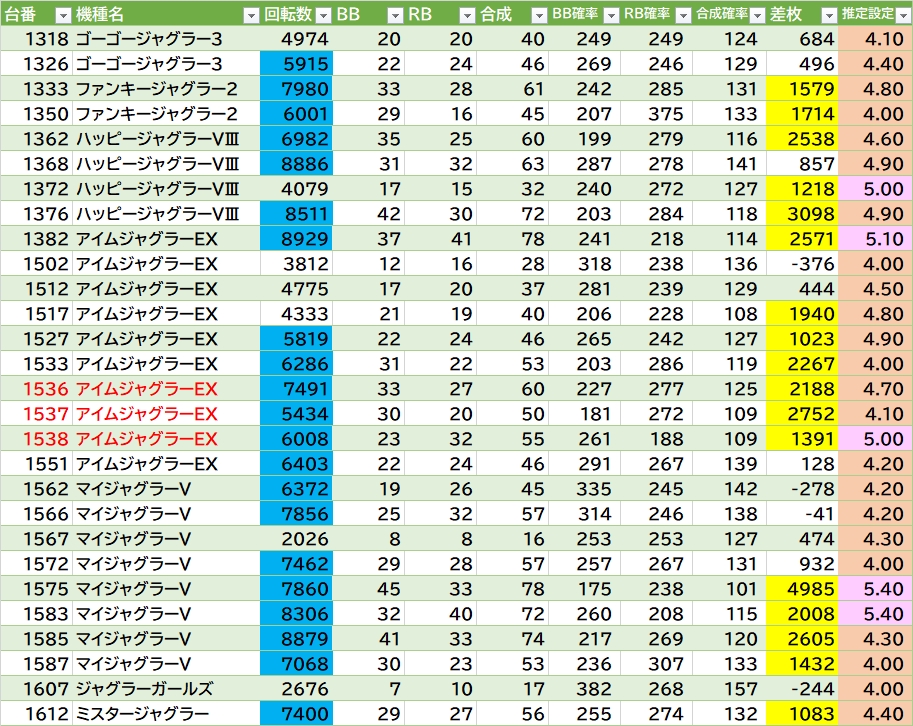Select the ゴーゴージャグラー3 cell in row 1326
913x726 pixels.
coord(166,64)
